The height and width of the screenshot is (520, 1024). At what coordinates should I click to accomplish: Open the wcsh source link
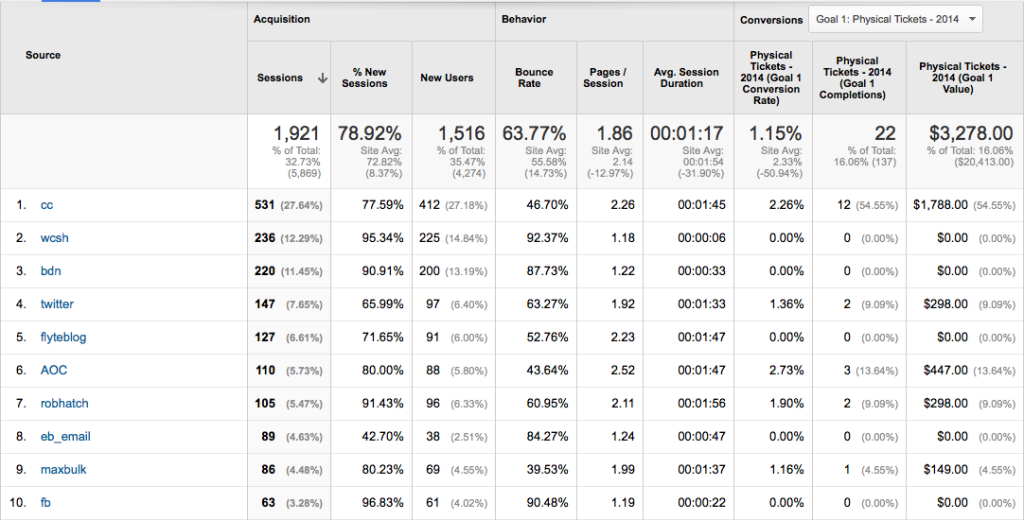click(x=54, y=238)
